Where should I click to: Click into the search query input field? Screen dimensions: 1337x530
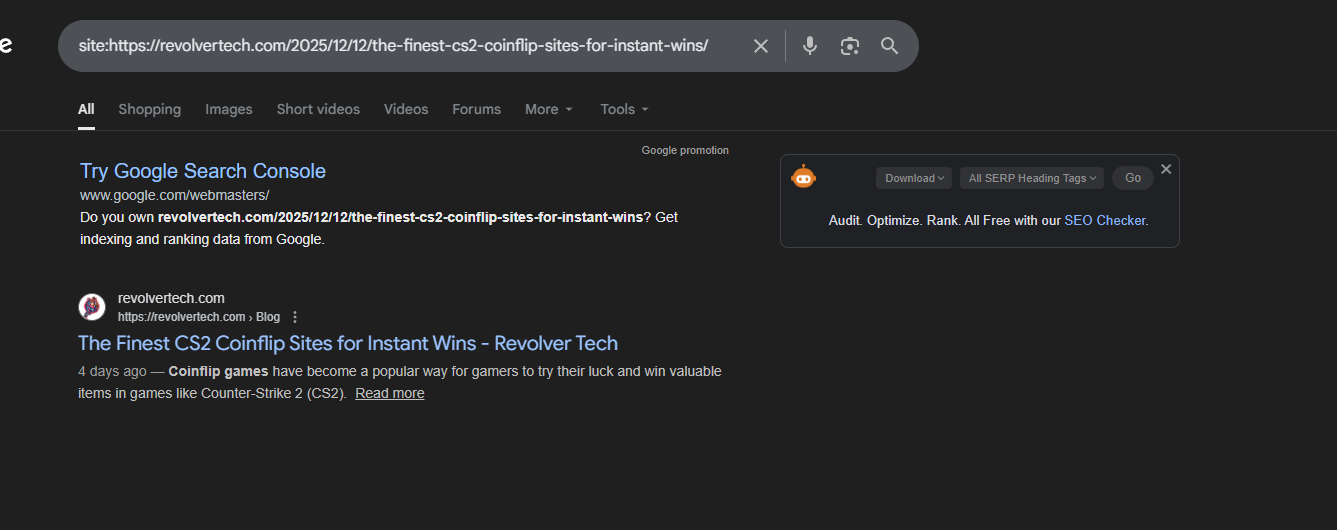(x=393, y=46)
